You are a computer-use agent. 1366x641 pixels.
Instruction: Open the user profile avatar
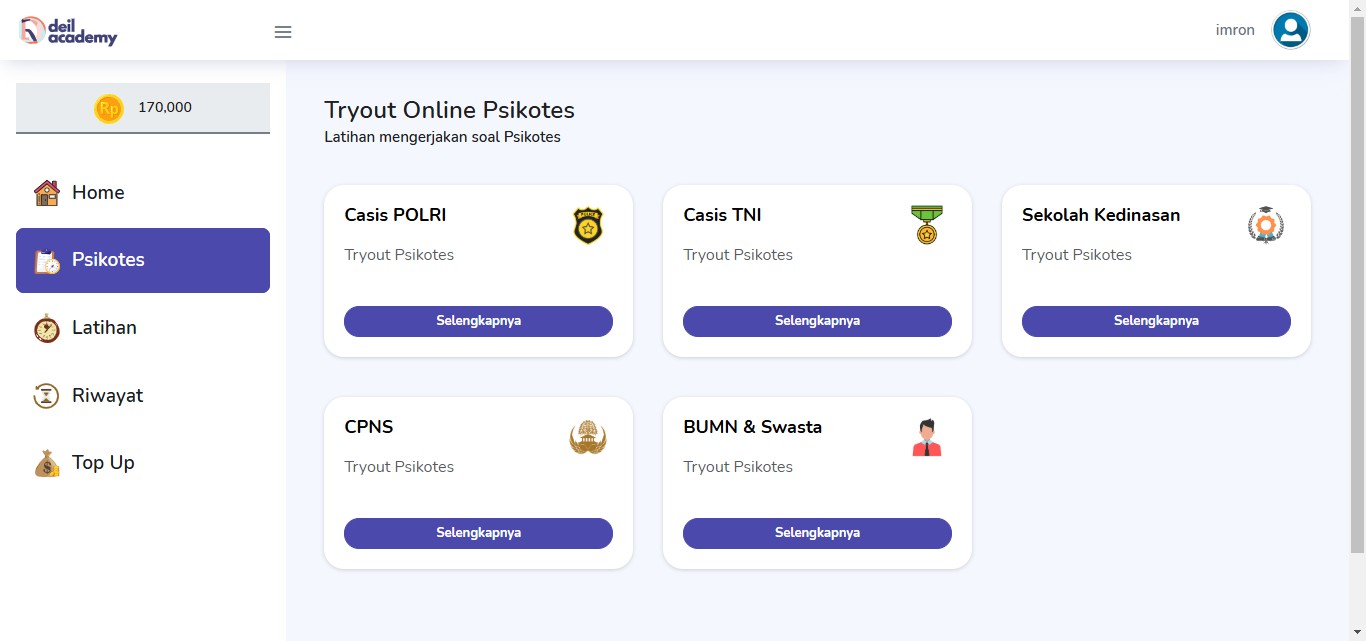click(1290, 30)
